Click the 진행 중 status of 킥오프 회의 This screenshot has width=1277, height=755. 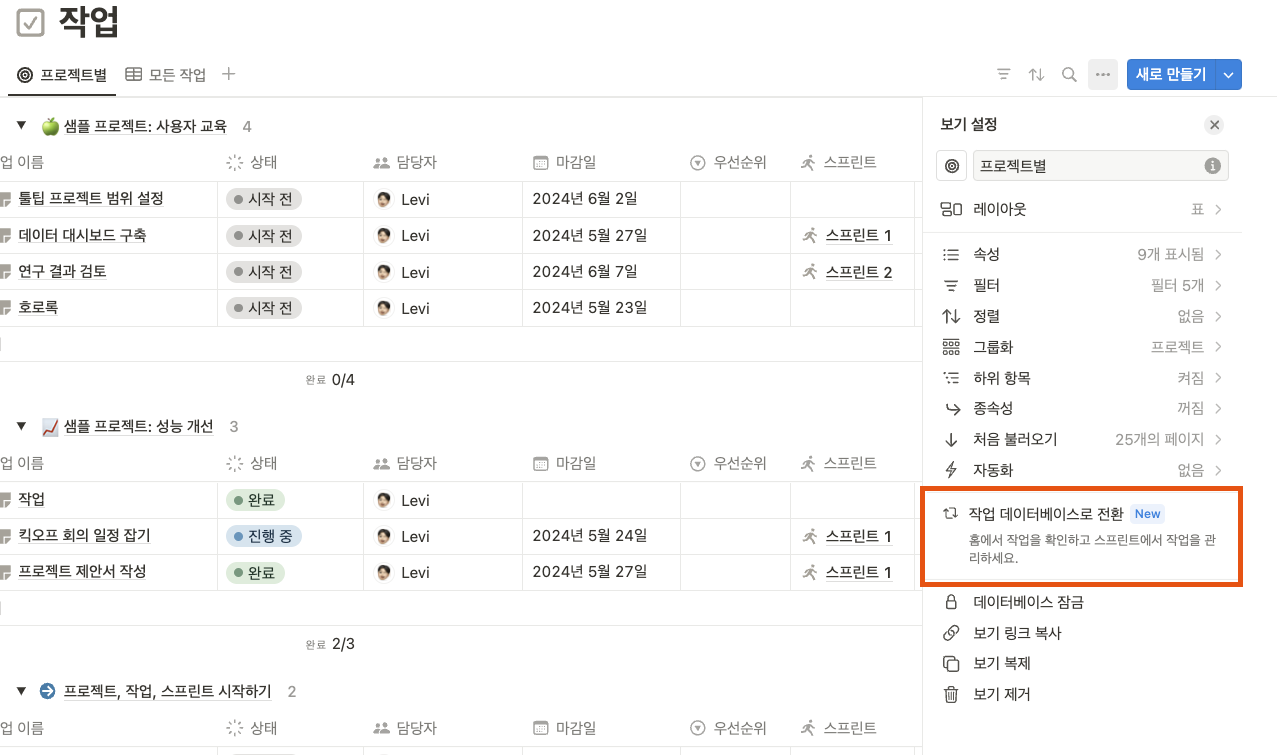point(264,536)
